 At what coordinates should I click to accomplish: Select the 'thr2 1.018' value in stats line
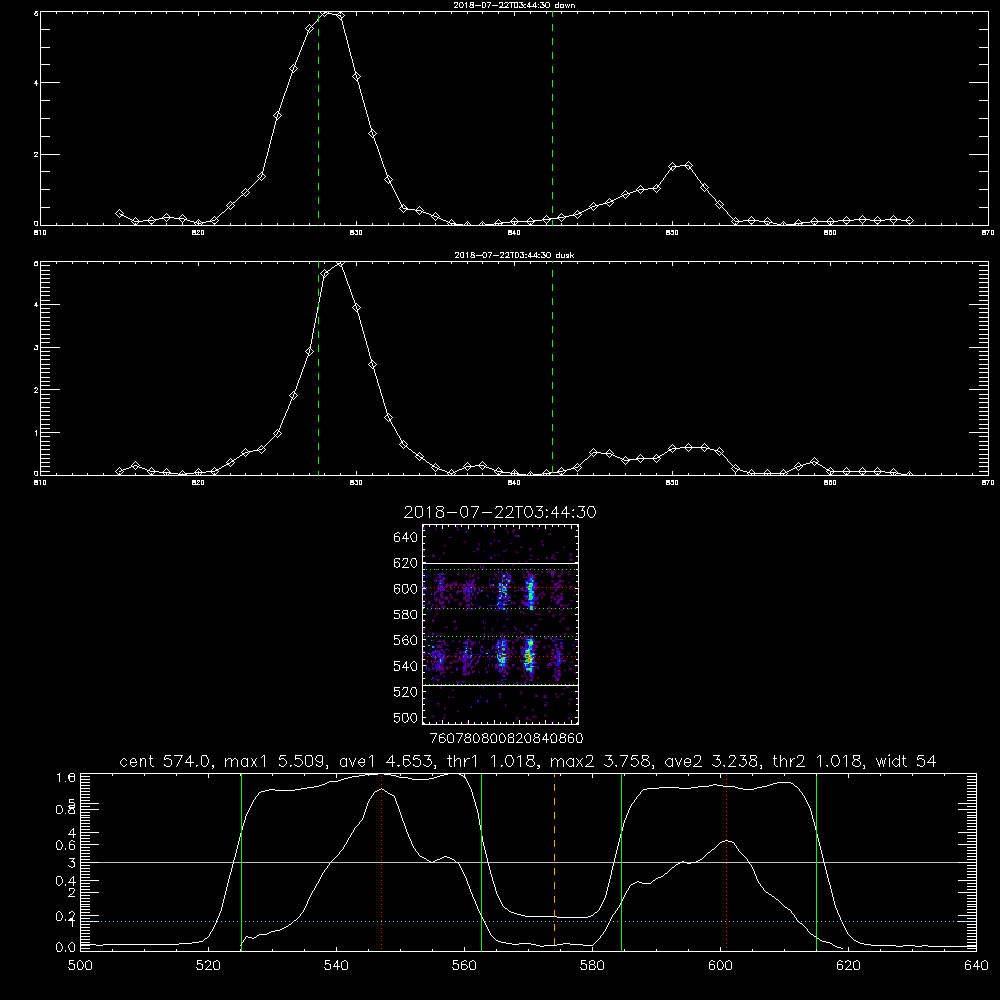(819, 761)
